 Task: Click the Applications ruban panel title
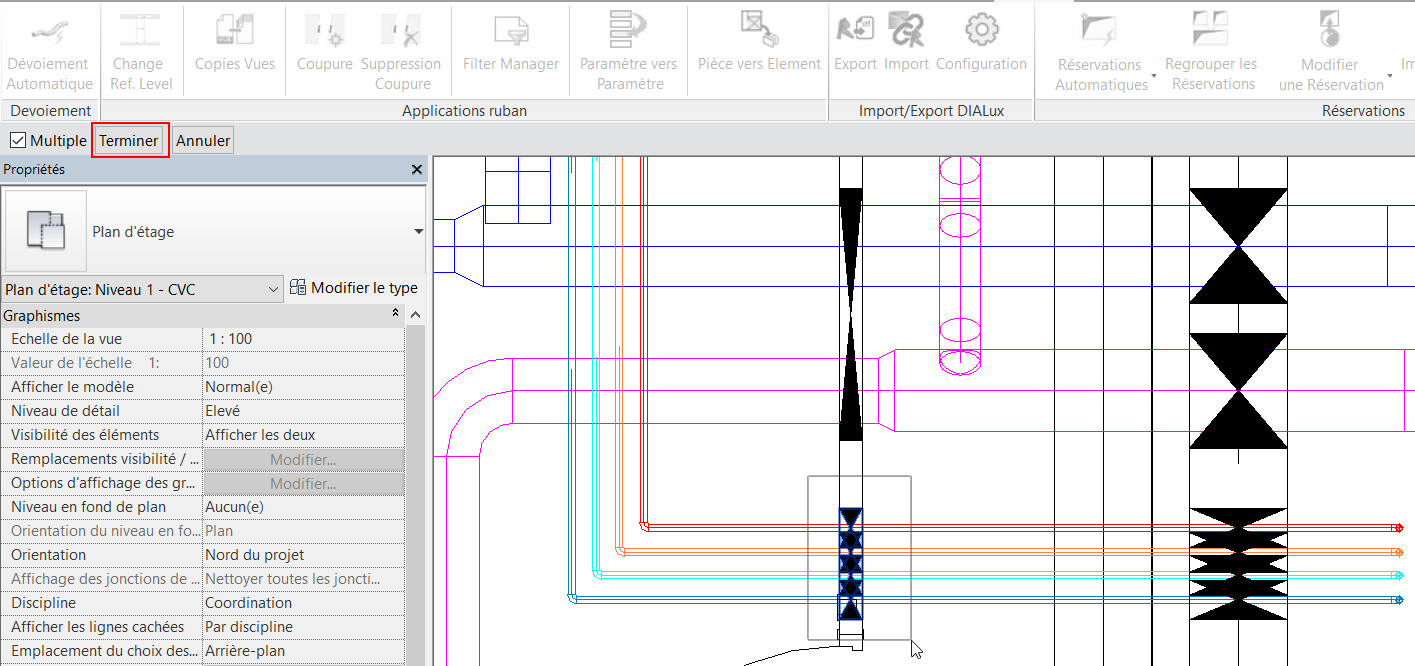point(464,111)
